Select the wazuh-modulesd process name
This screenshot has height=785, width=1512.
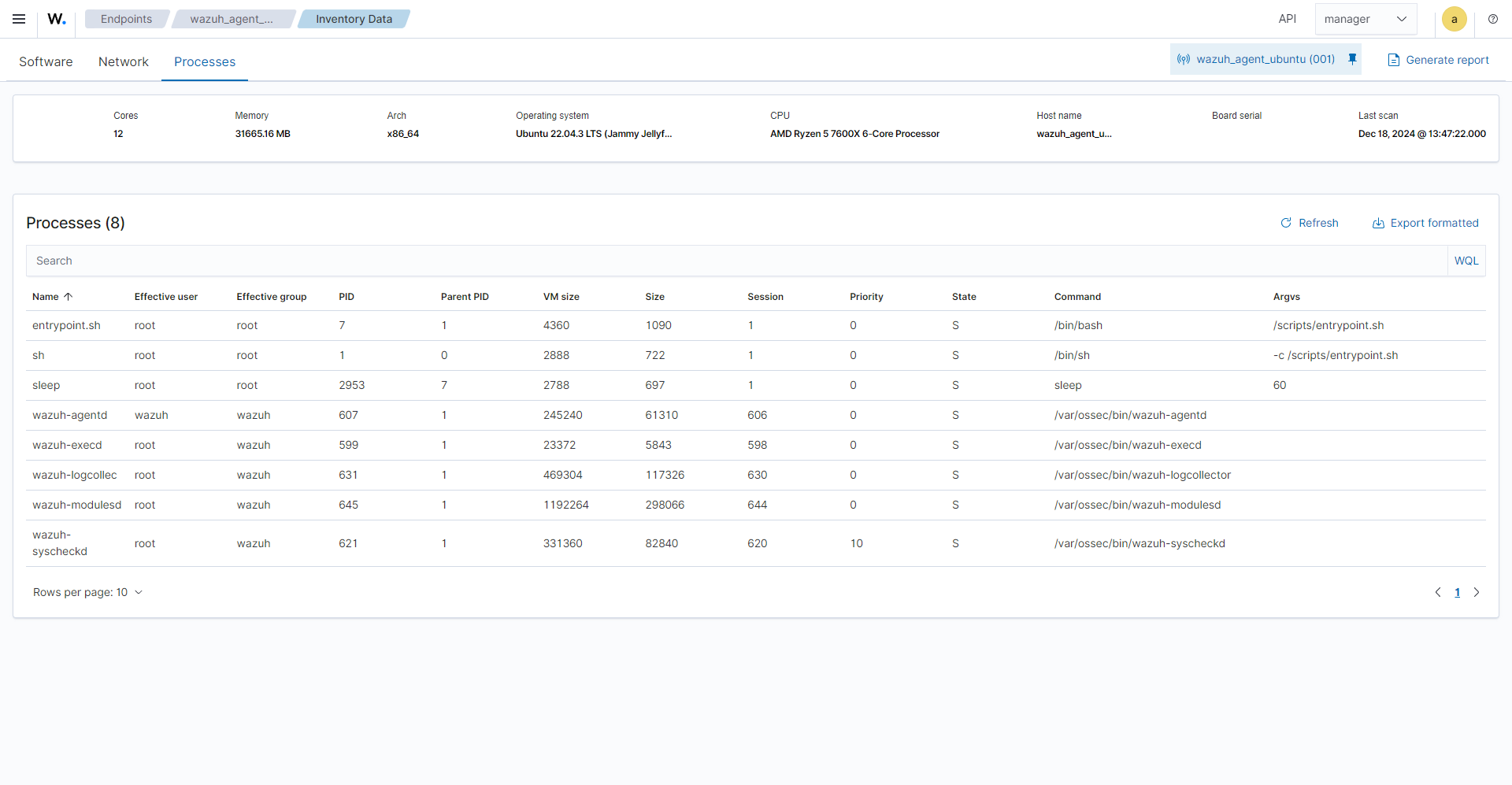click(77, 505)
